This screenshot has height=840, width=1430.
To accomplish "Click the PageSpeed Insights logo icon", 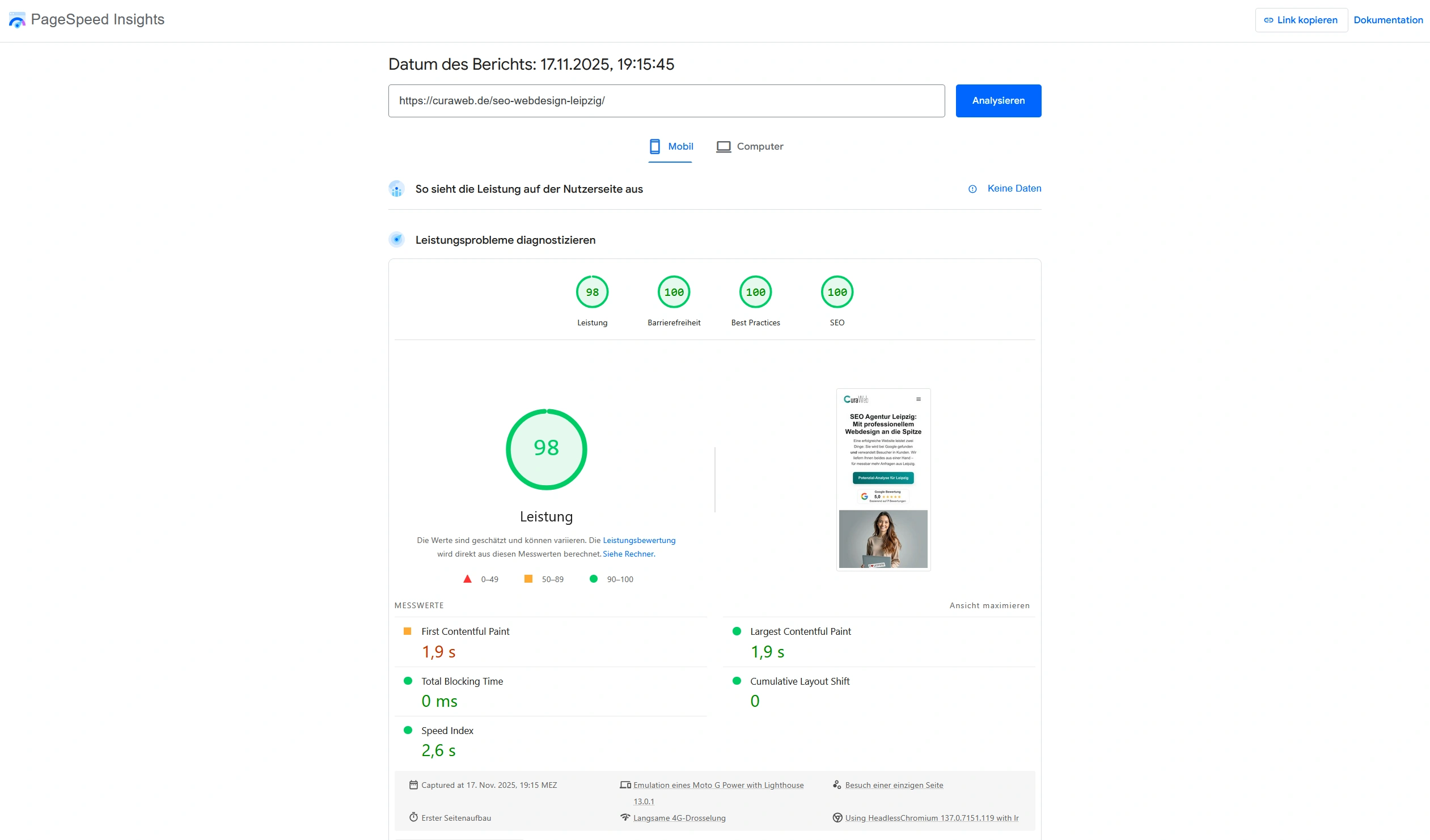I will pyautogui.click(x=17, y=20).
